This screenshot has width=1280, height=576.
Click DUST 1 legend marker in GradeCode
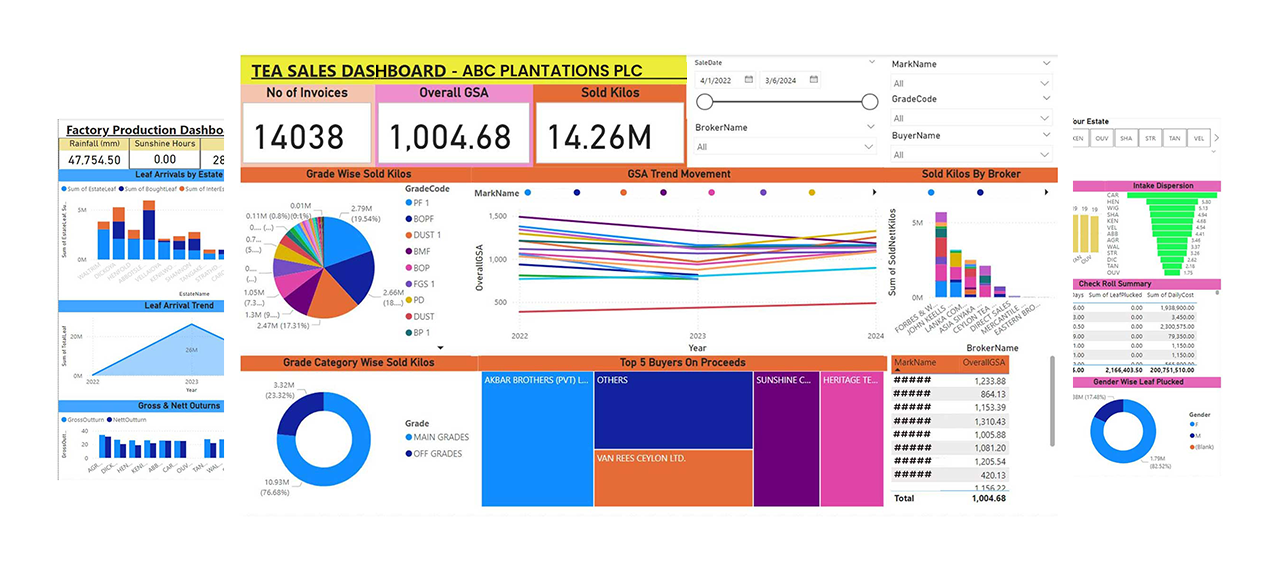click(x=408, y=235)
